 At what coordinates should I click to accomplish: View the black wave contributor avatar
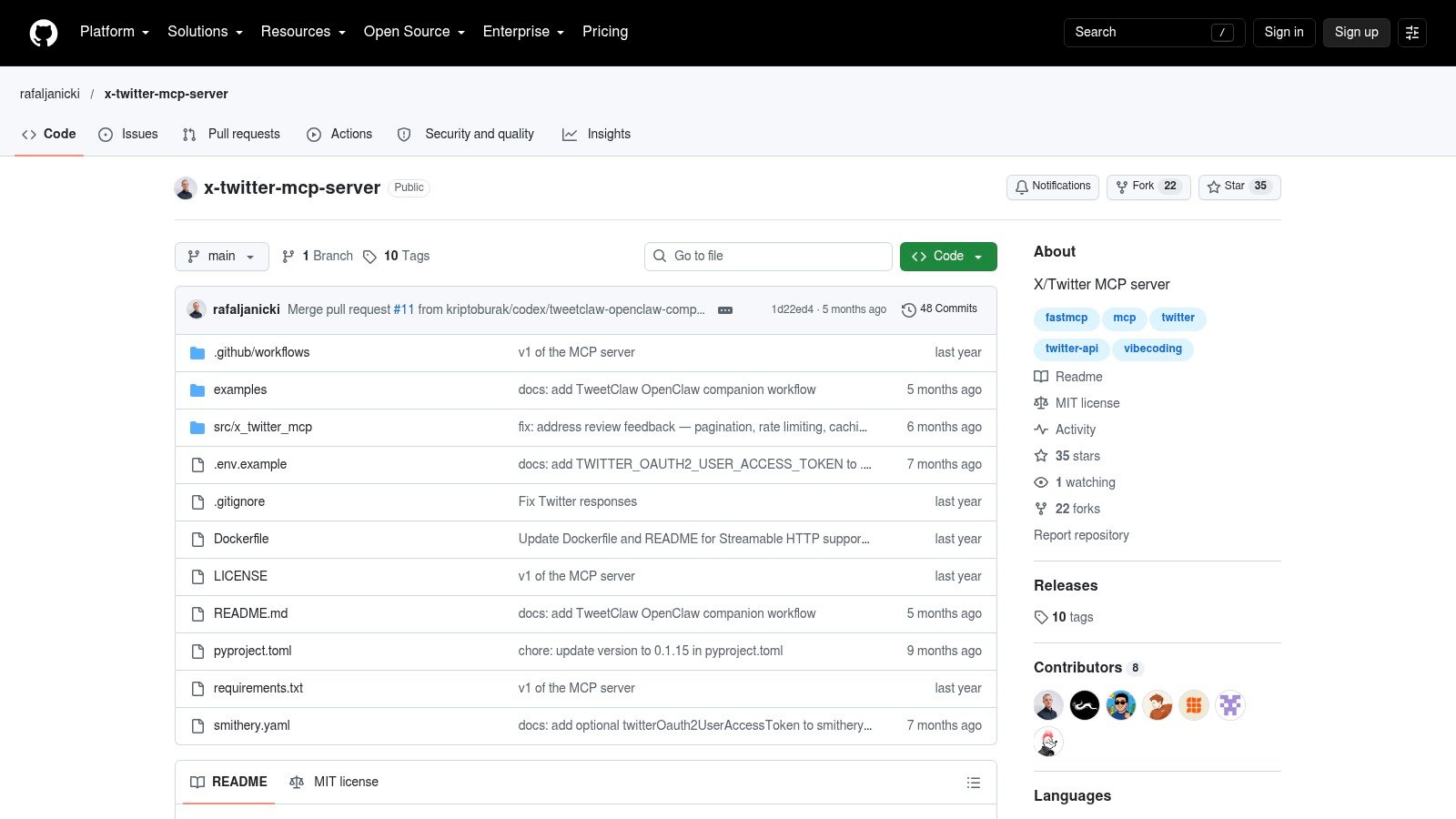1085,705
